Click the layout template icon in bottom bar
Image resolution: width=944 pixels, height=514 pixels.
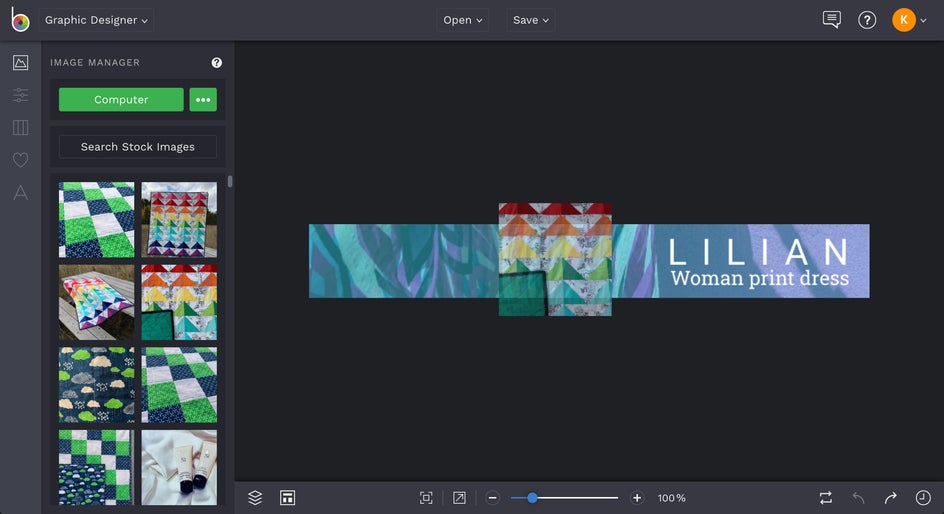287,498
